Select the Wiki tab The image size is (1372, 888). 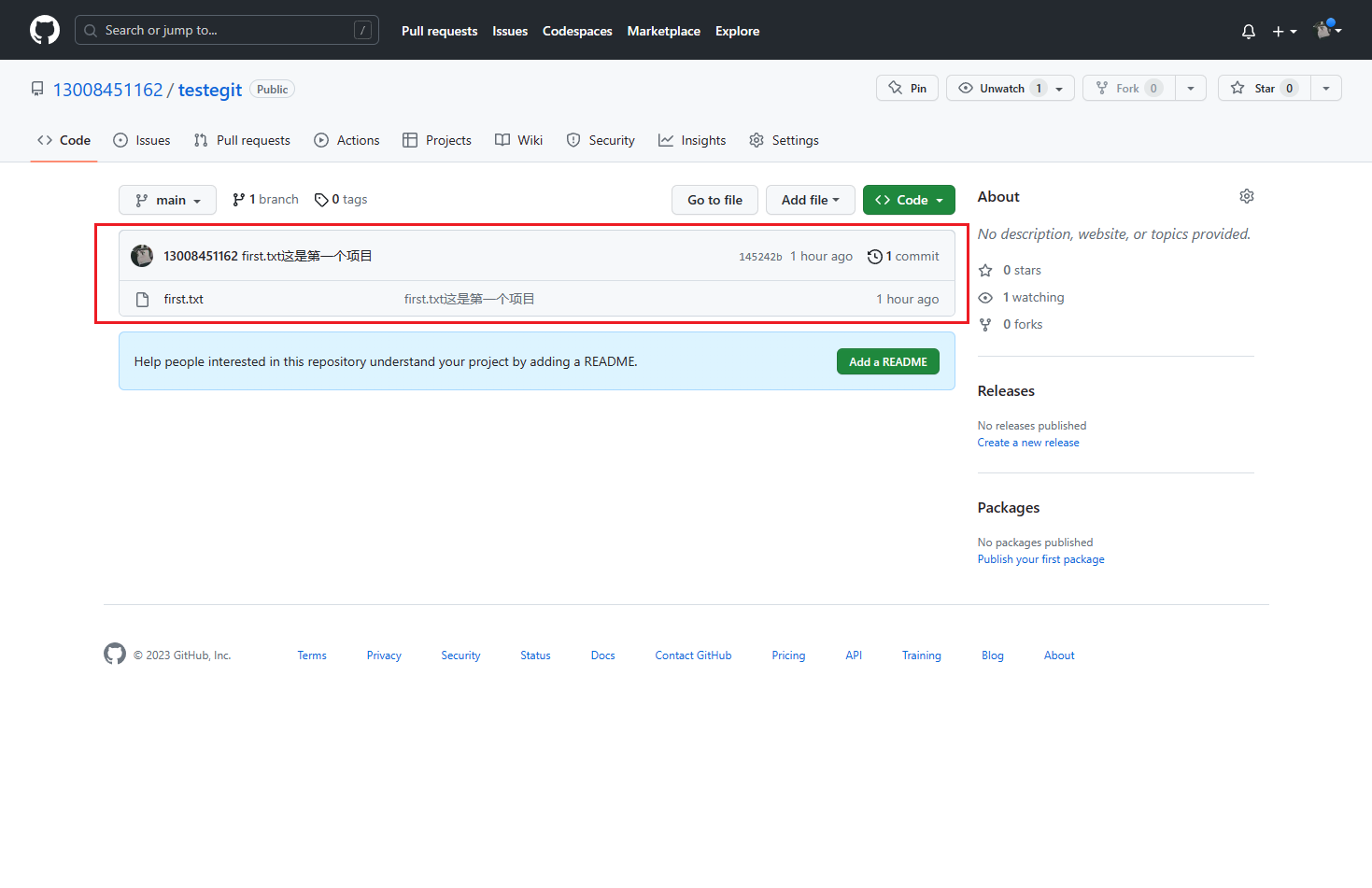click(x=518, y=140)
